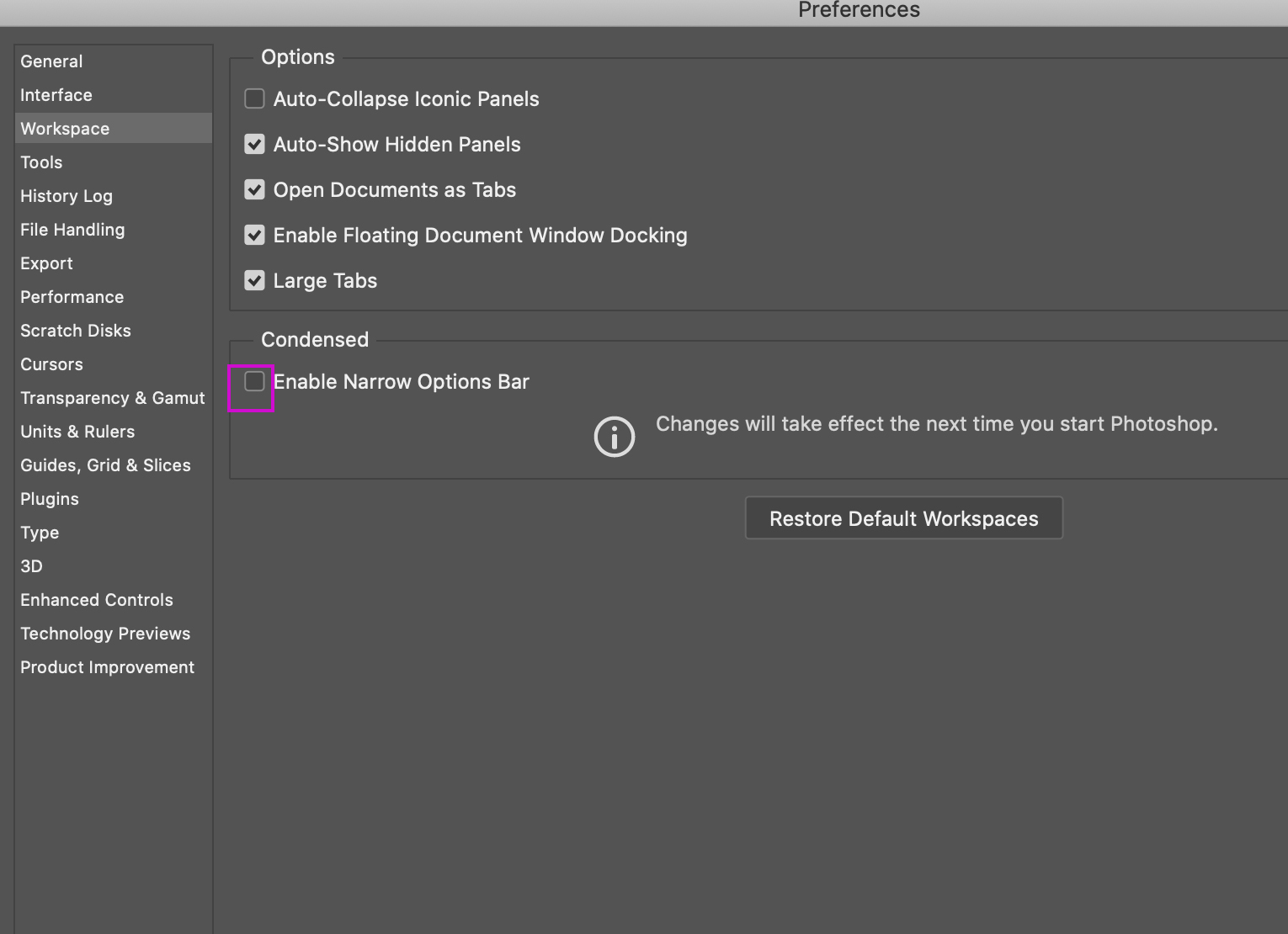The height and width of the screenshot is (934, 1288).
Task: Select Technology Previews in the sidebar
Action: (105, 633)
